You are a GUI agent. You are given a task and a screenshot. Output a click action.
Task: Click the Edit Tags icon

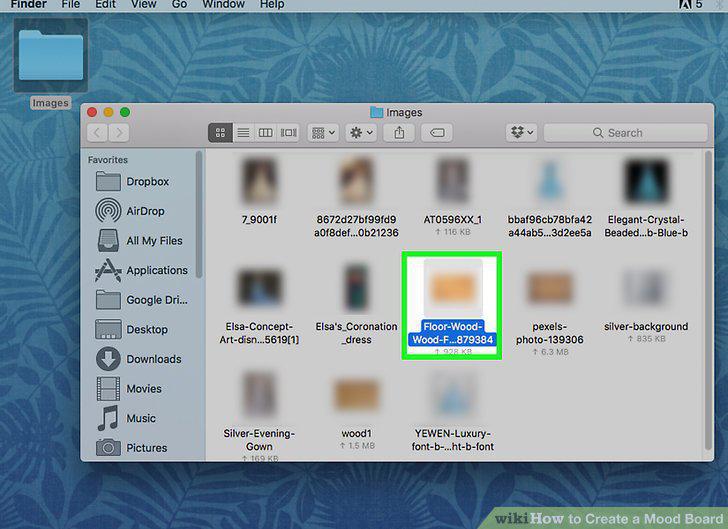pos(437,133)
